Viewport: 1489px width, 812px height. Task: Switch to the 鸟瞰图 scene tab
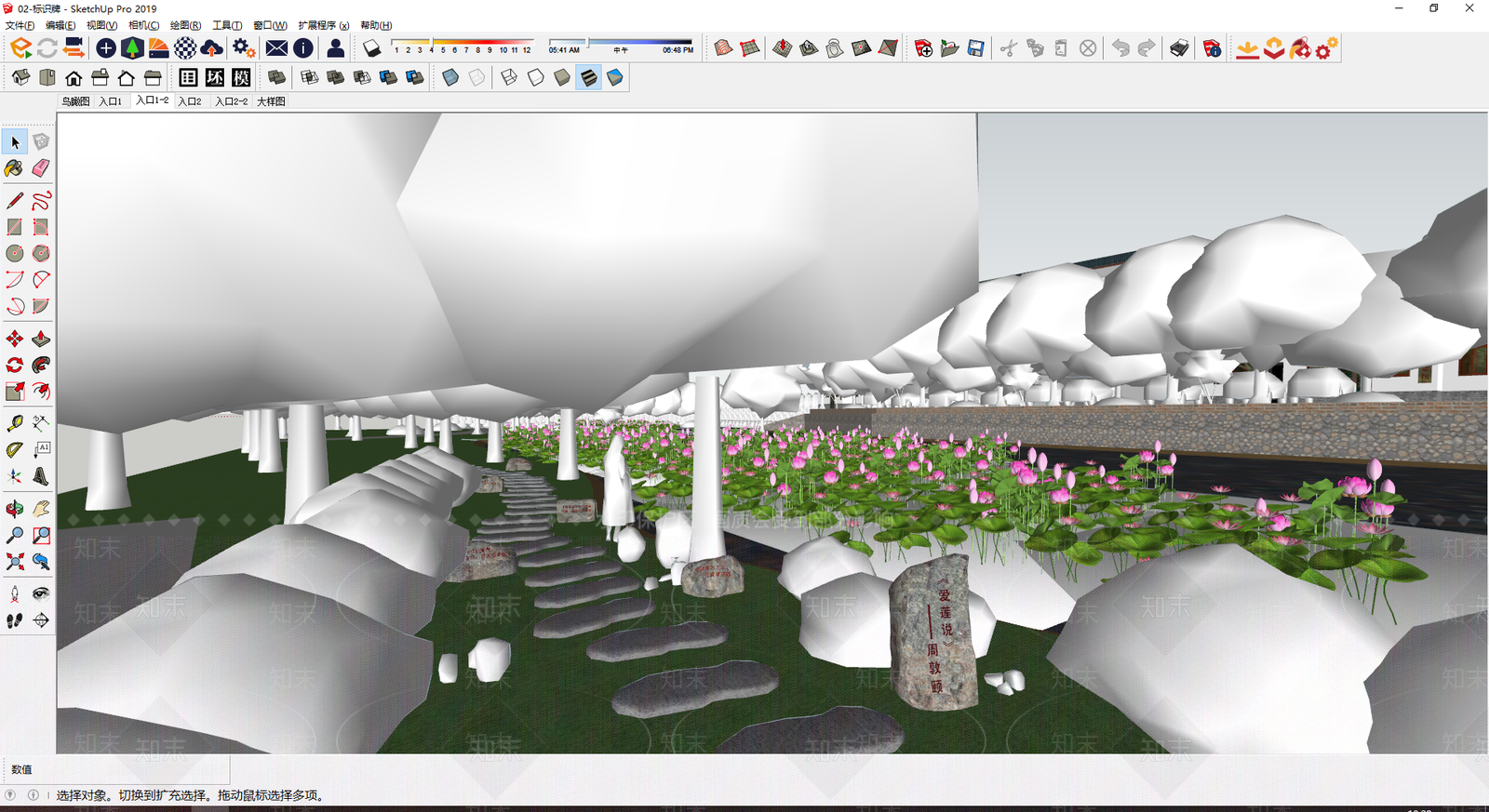tap(75, 101)
